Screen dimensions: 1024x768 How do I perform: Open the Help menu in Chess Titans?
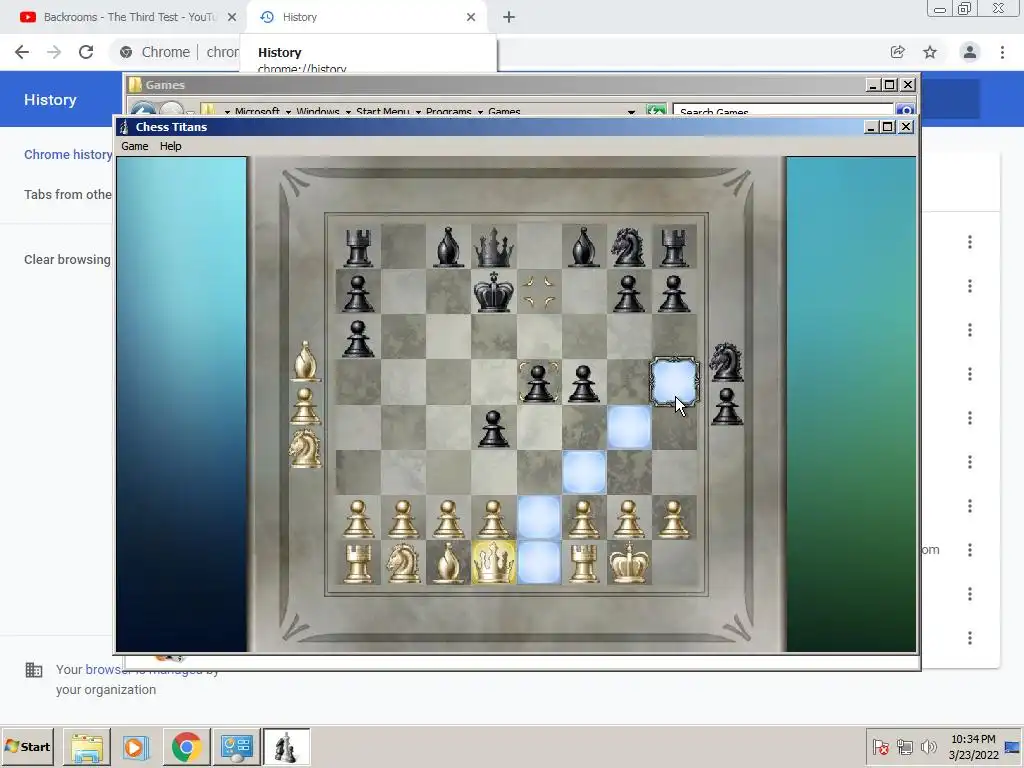click(x=170, y=146)
